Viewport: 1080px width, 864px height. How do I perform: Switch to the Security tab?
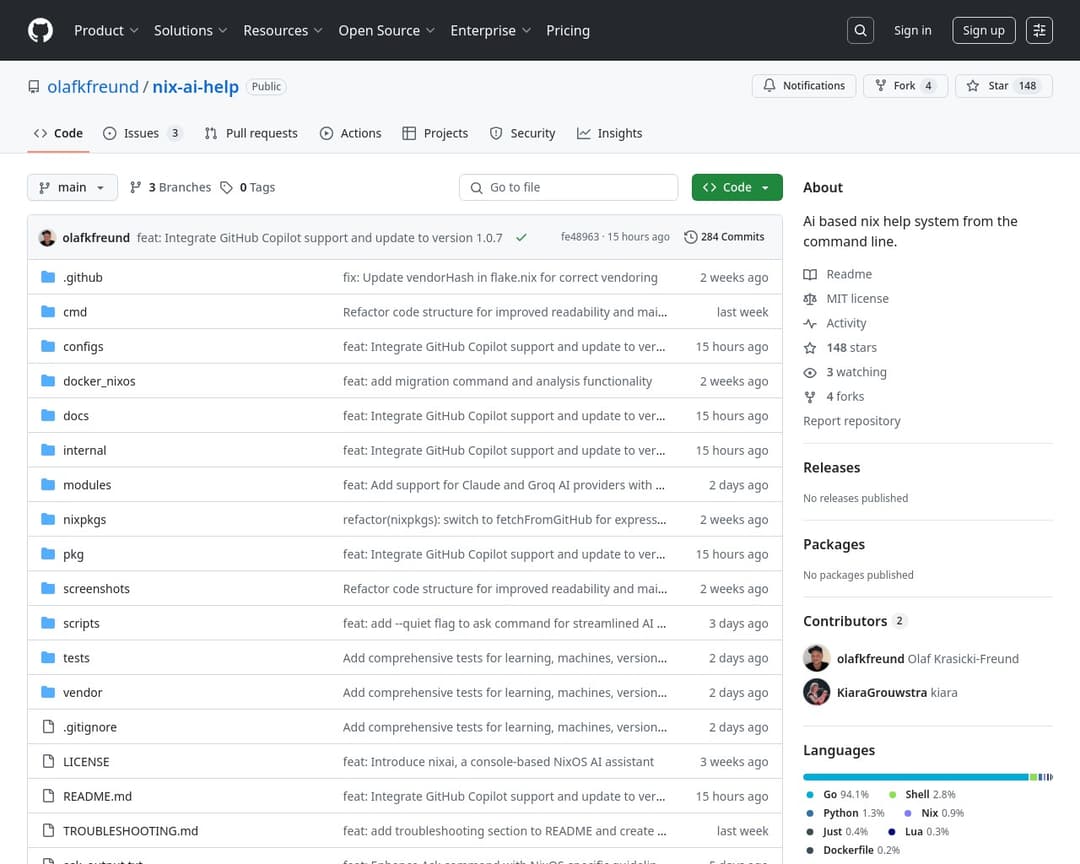pos(523,133)
